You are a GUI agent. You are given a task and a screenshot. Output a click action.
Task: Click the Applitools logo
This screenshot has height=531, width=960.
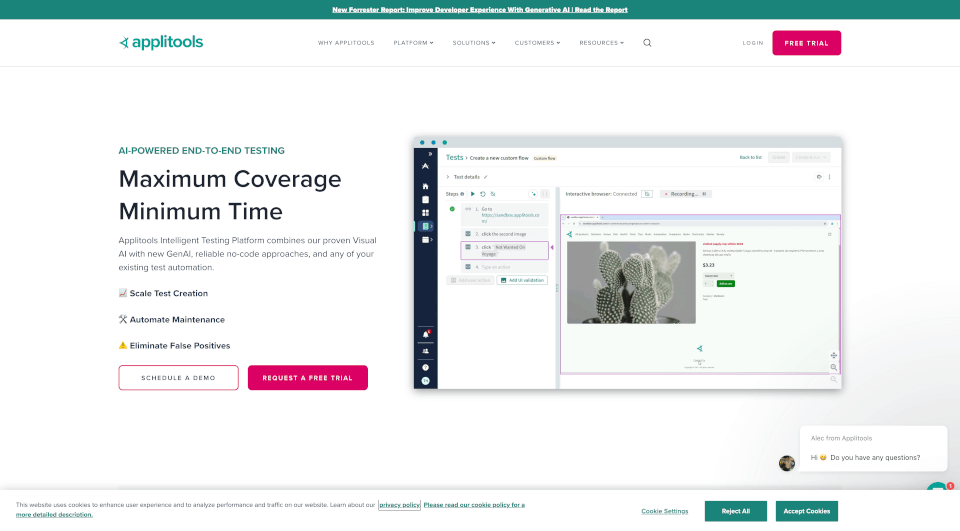pyautogui.click(x=161, y=42)
